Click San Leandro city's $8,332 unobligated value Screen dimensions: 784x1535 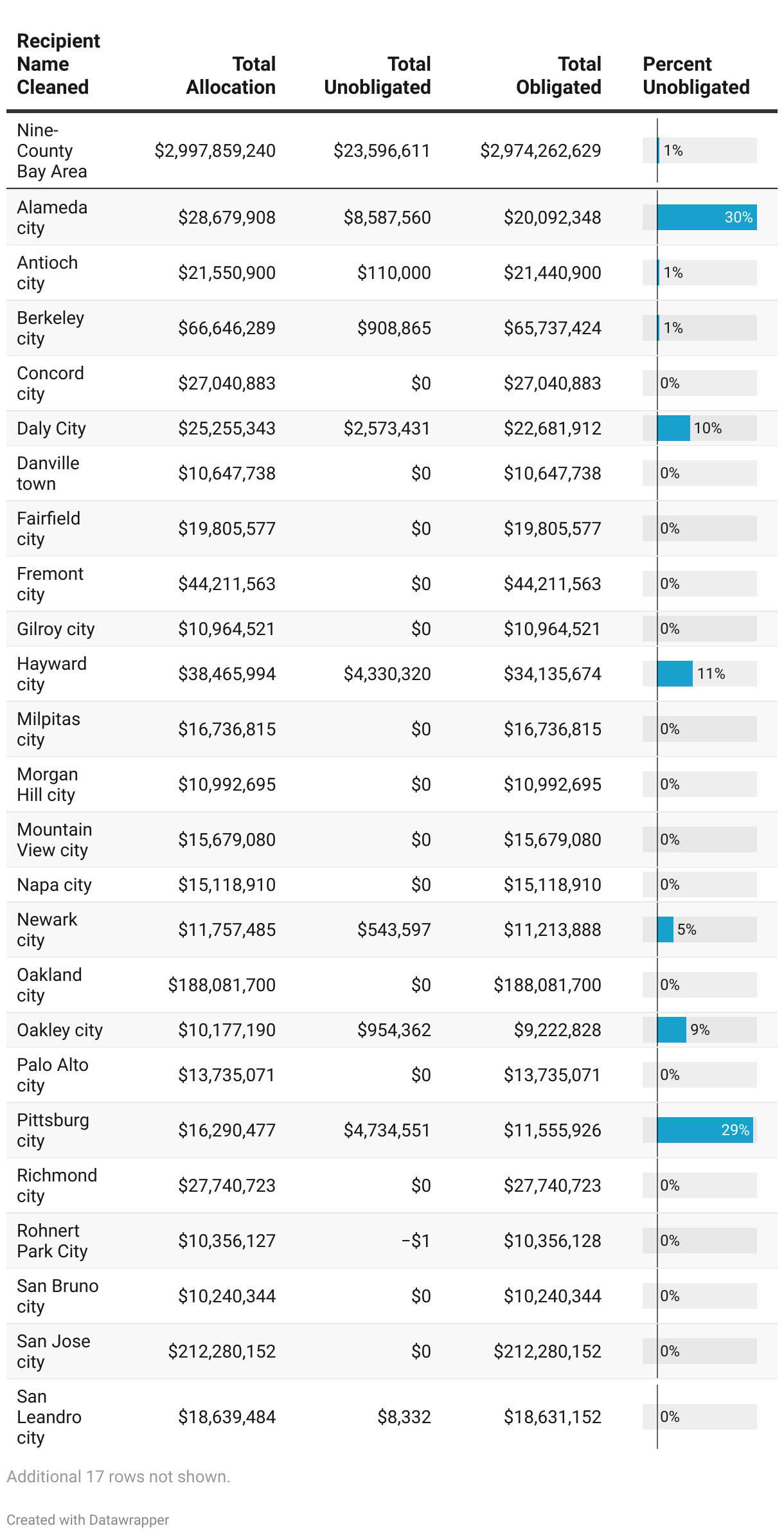pos(404,1417)
